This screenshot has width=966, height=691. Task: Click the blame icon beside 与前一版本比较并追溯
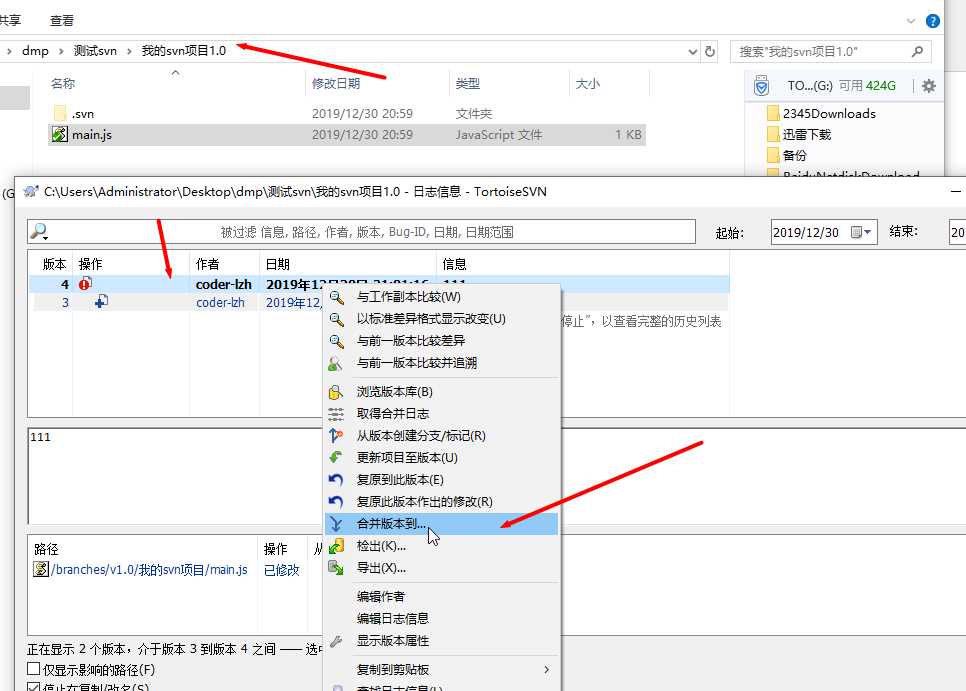click(335, 363)
